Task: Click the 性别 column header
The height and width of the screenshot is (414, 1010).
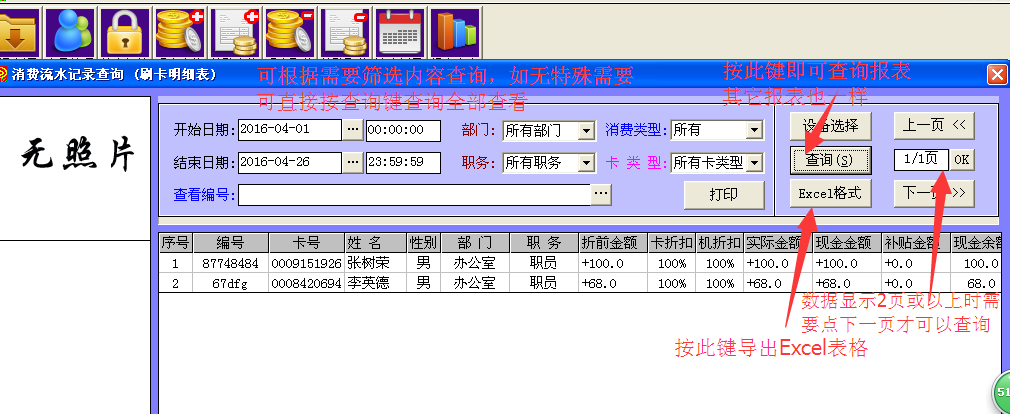Action: 423,243
